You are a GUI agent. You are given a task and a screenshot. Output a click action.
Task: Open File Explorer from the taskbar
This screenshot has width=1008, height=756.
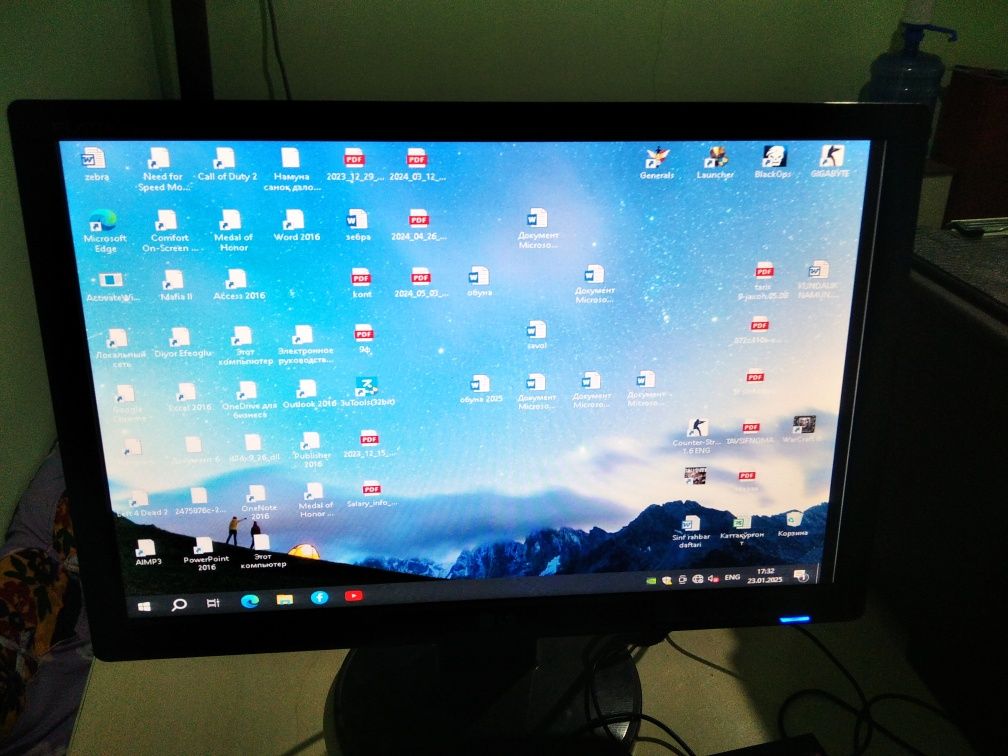pyautogui.click(x=284, y=599)
